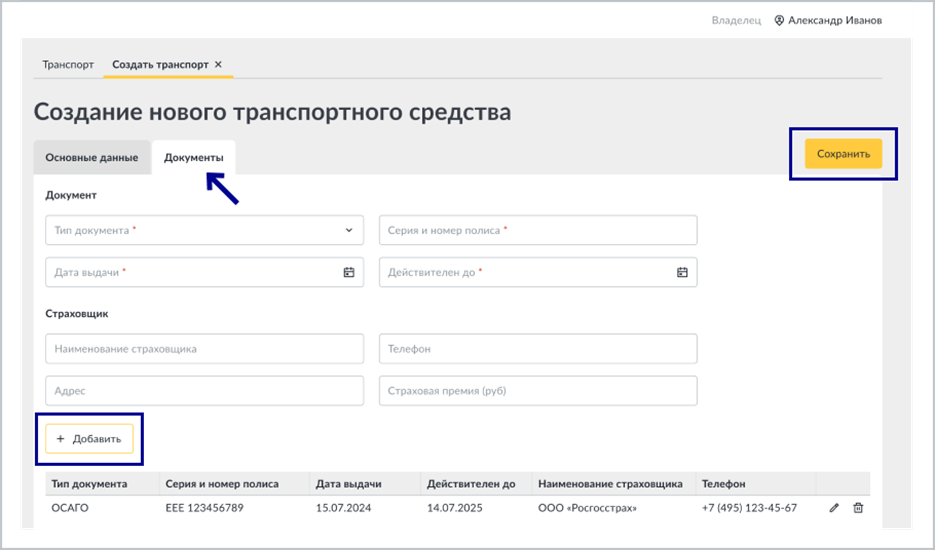Click the Телефон input field
The width and height of the screenshot is (935, 550).
[538, 349]
